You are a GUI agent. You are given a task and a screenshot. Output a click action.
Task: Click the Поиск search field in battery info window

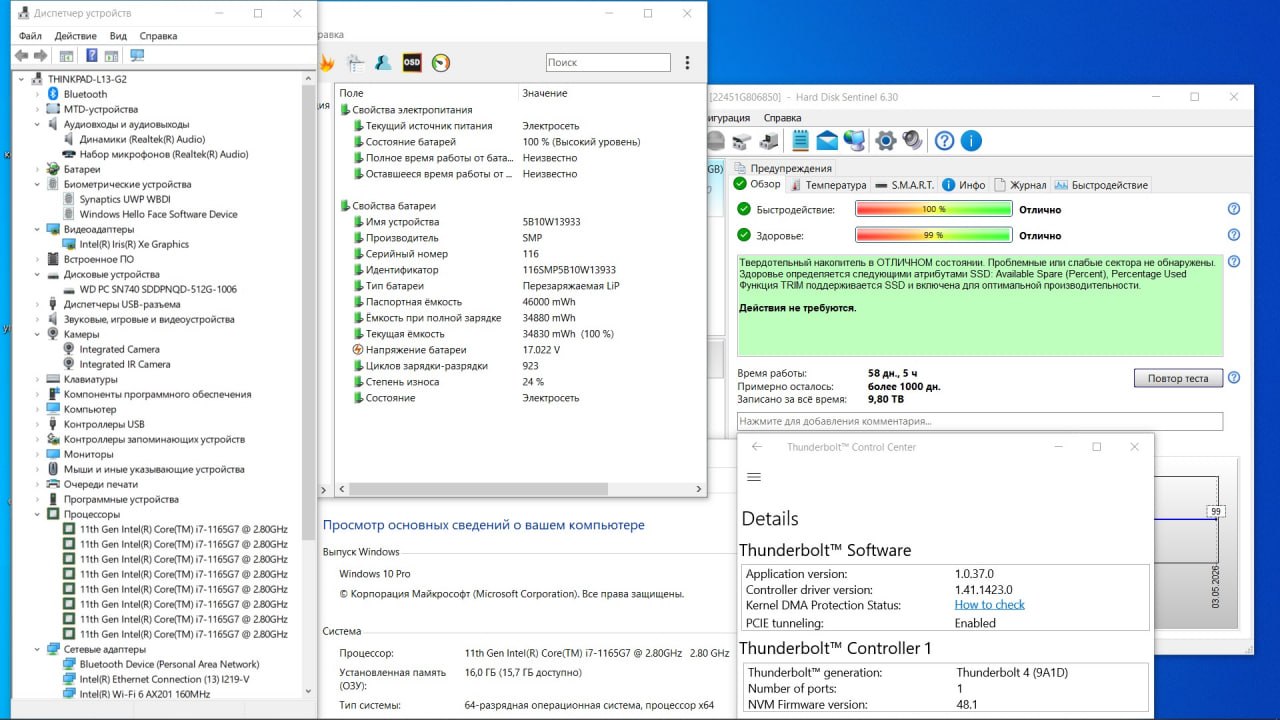pyautogui.click(x=608, y=62)
